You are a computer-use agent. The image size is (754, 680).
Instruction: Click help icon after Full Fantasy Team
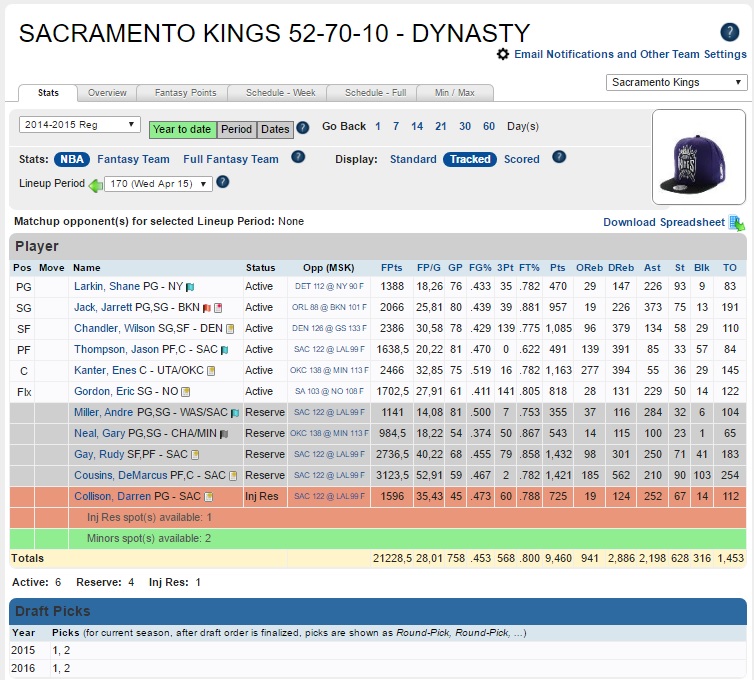(298, 157)
